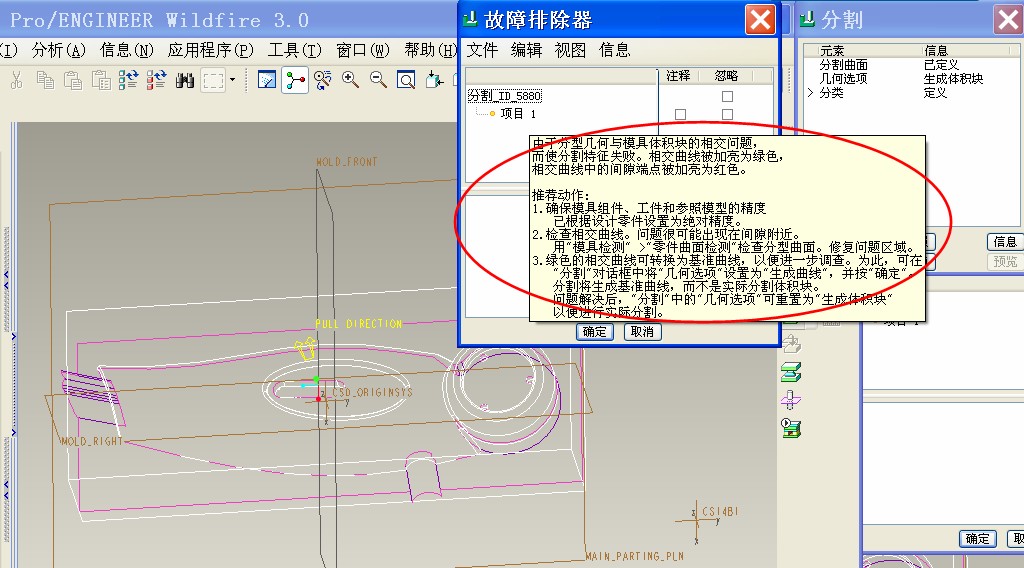The width and height of the screenshot is (1024, 568).
Task: Click the Copy icon in toolbar
Action: [x=45, y=80]
